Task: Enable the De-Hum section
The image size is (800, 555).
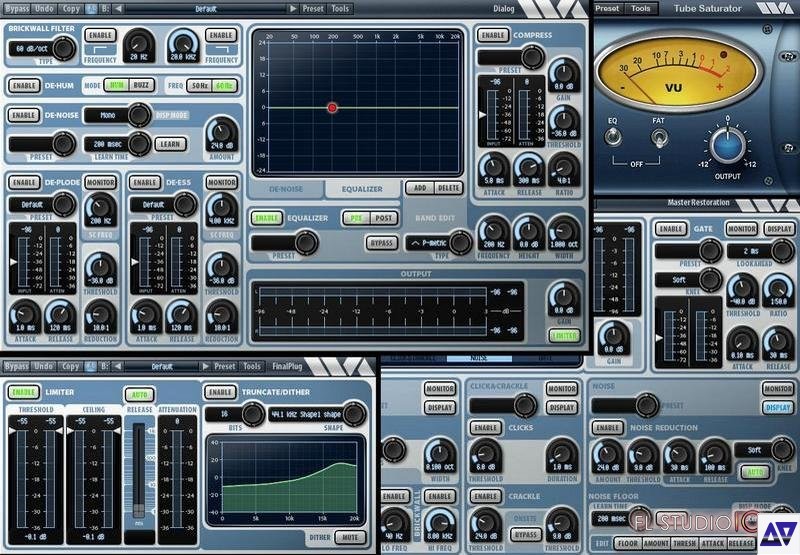Action: click(24, 86)
